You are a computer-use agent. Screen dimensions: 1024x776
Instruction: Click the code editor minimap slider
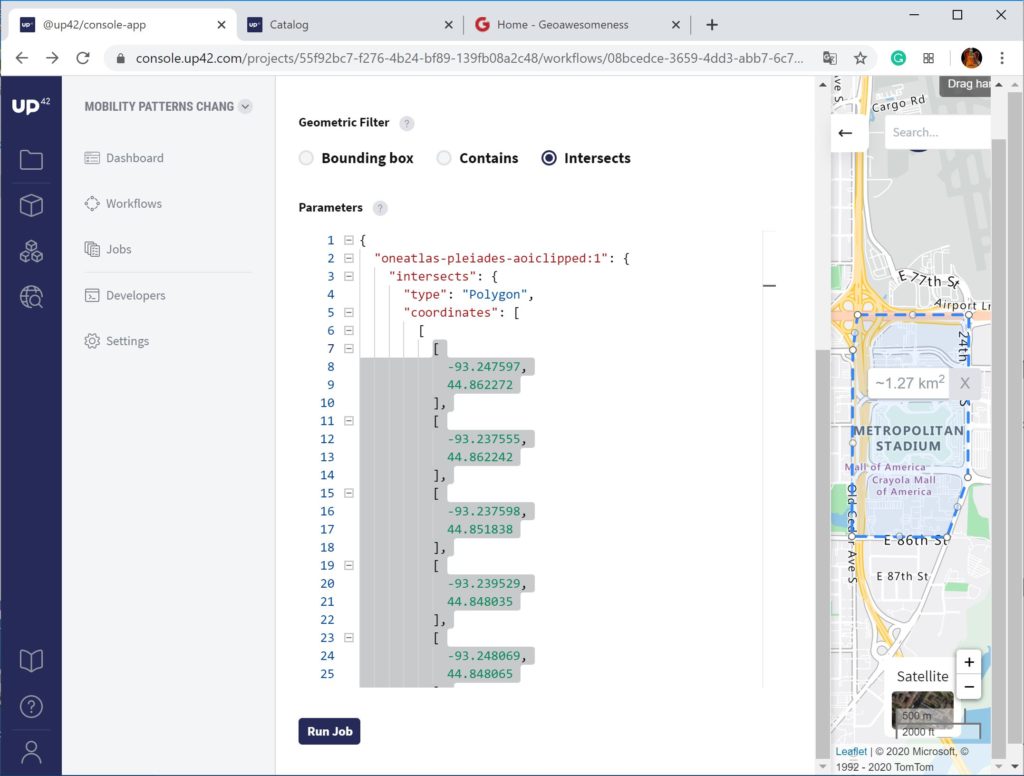769,285
